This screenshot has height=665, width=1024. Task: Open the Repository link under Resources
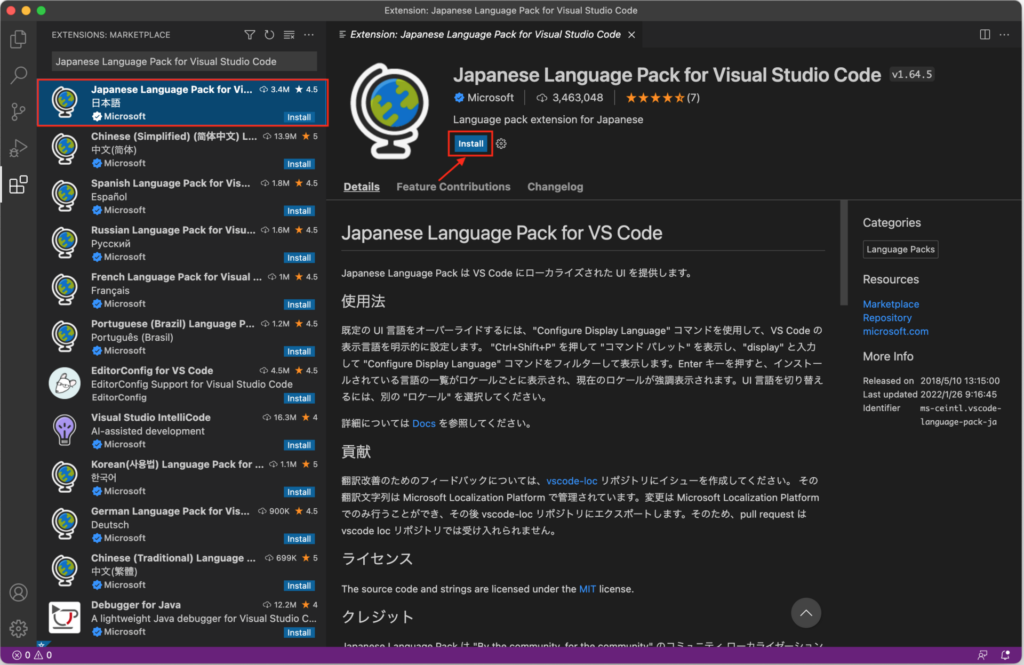(887, 317)
